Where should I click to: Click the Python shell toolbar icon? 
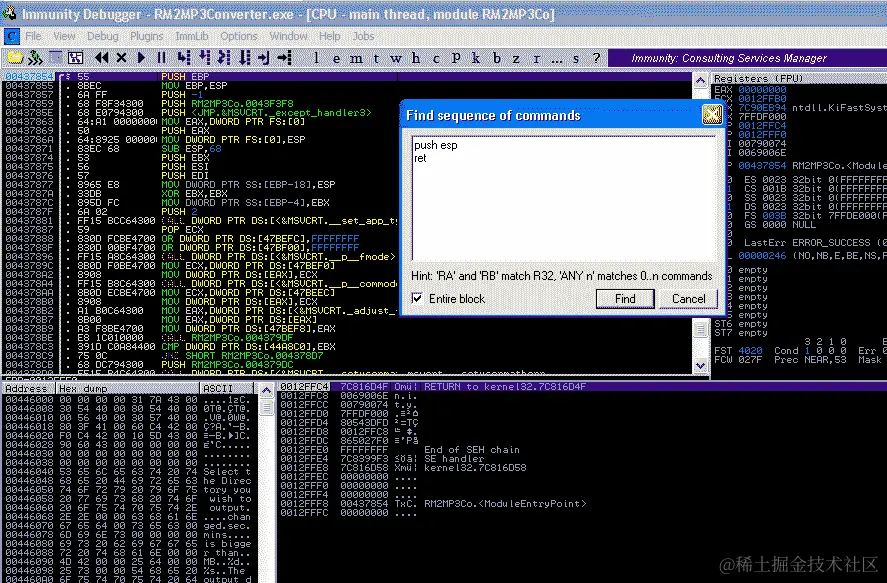pyautogui.click(x=35, y=58)
